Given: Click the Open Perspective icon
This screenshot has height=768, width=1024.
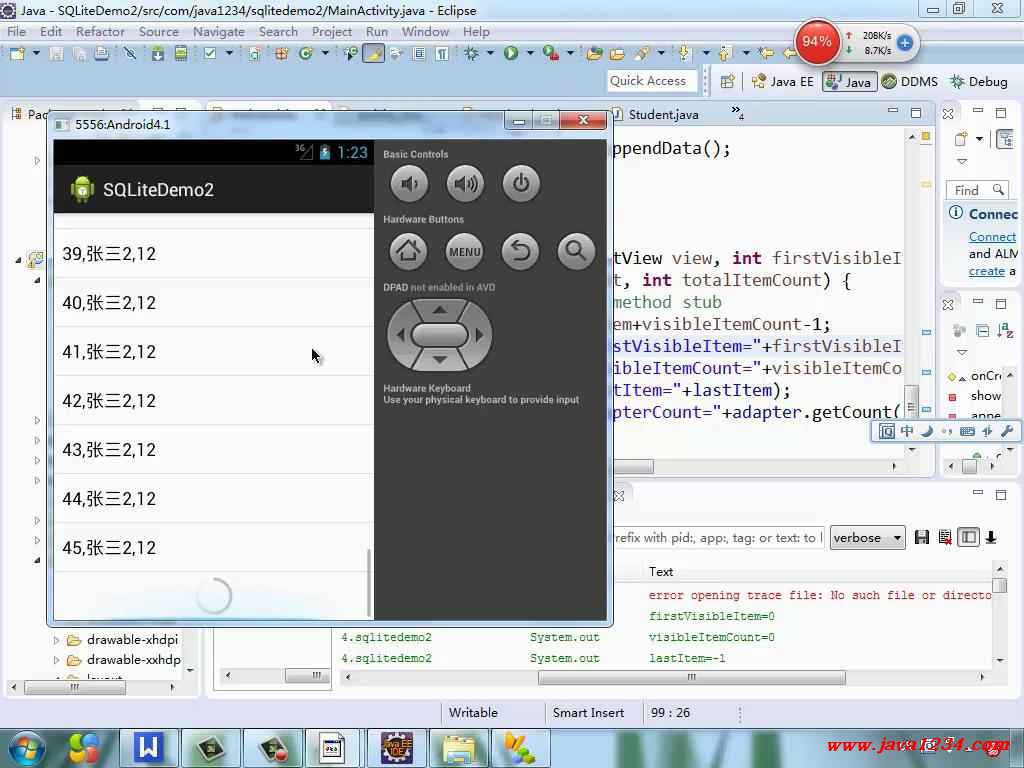Looking at the screenshot, I should 728,82.
